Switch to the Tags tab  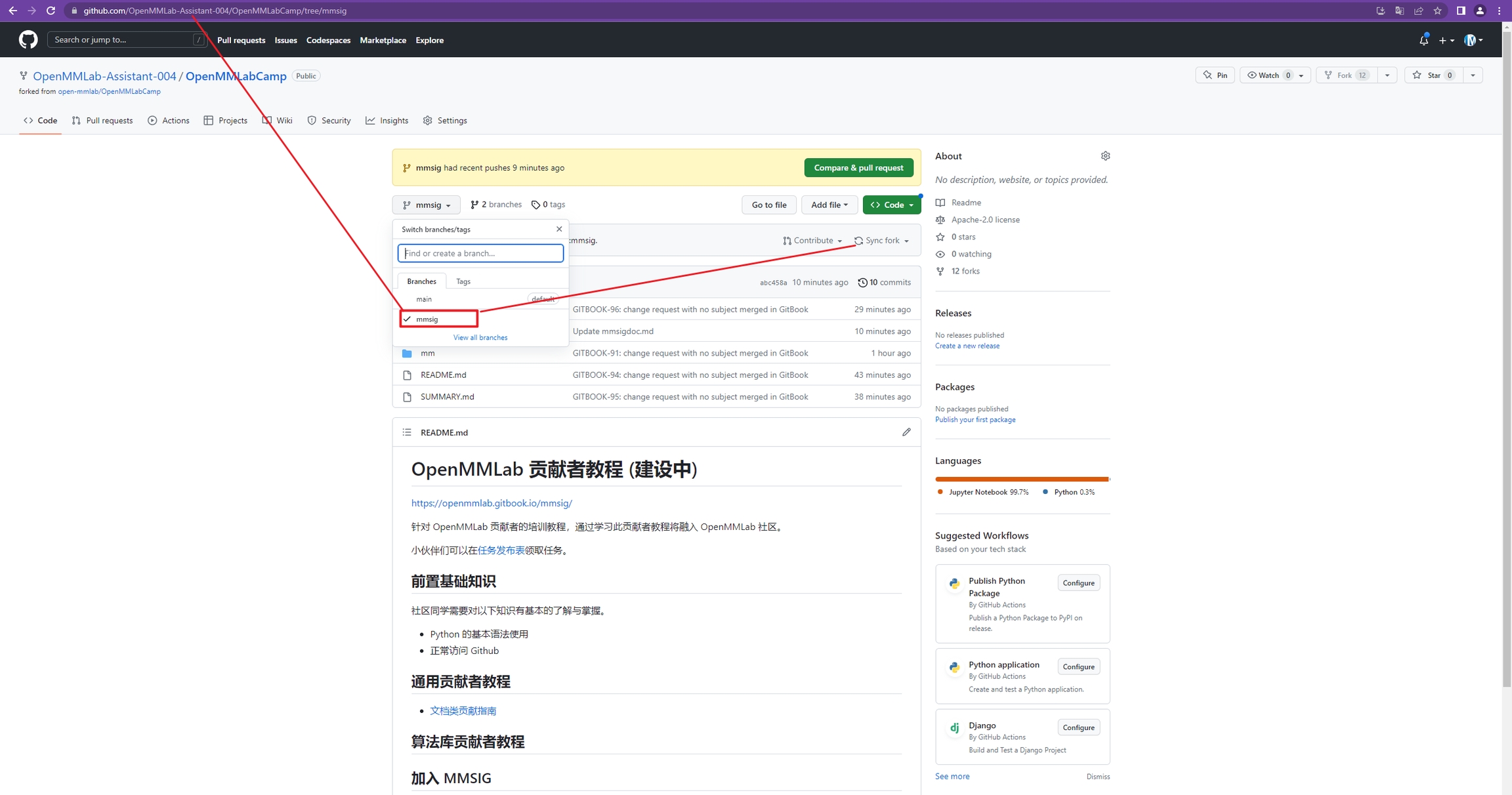pos(463,281)
